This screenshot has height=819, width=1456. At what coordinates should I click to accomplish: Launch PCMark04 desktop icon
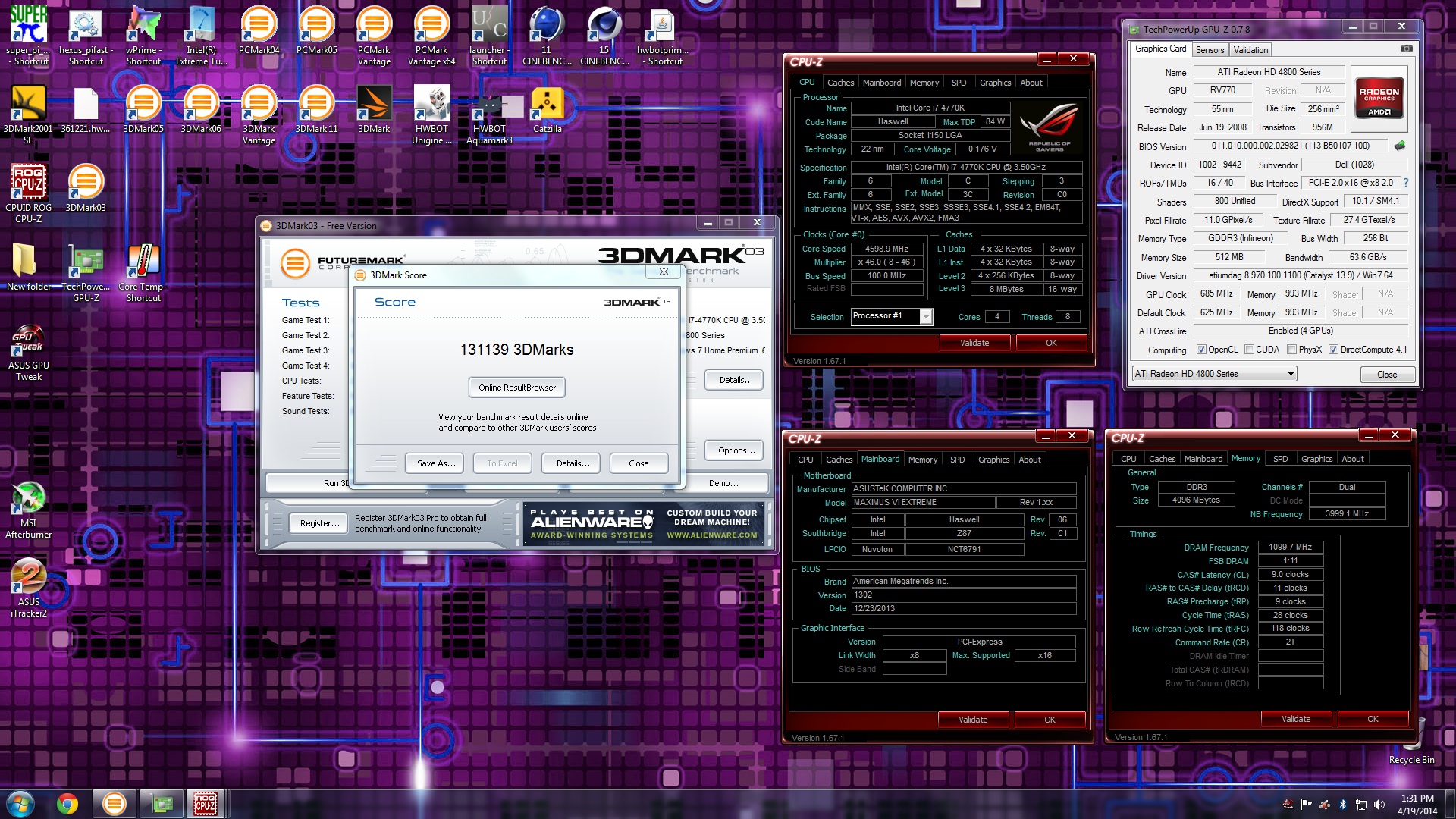[259, 30]
